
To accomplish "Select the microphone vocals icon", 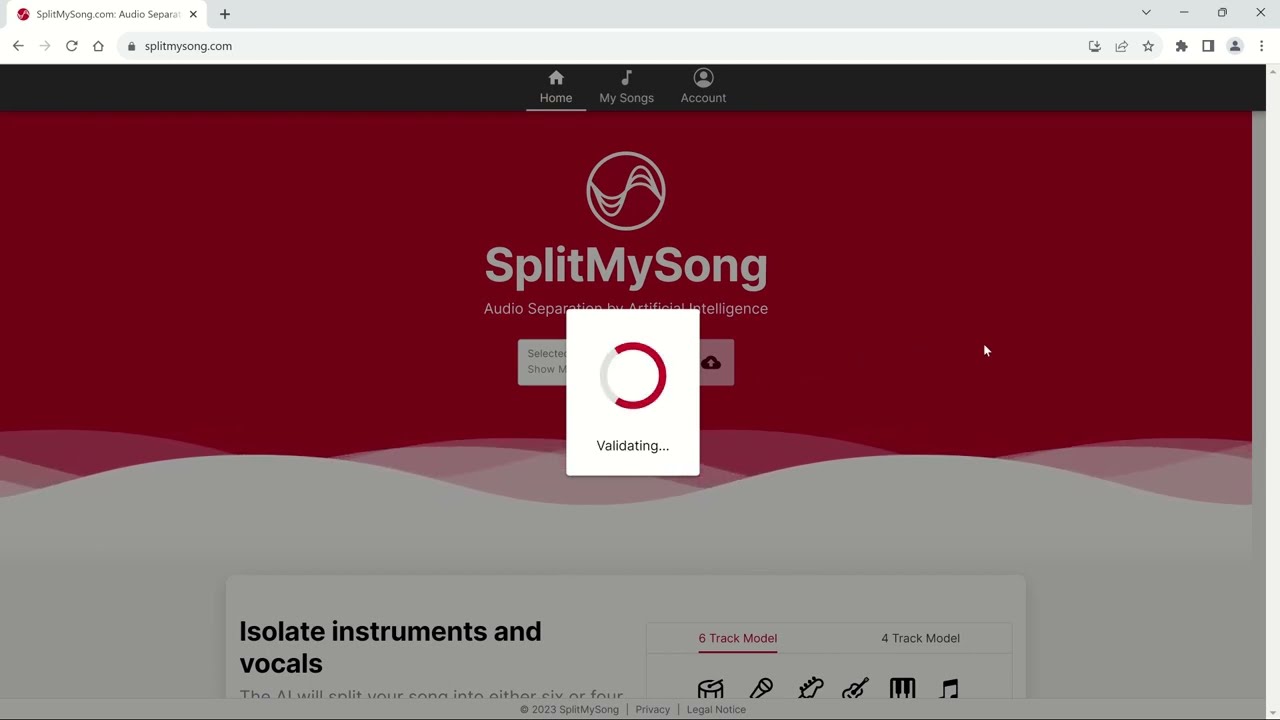I will 761,688.
